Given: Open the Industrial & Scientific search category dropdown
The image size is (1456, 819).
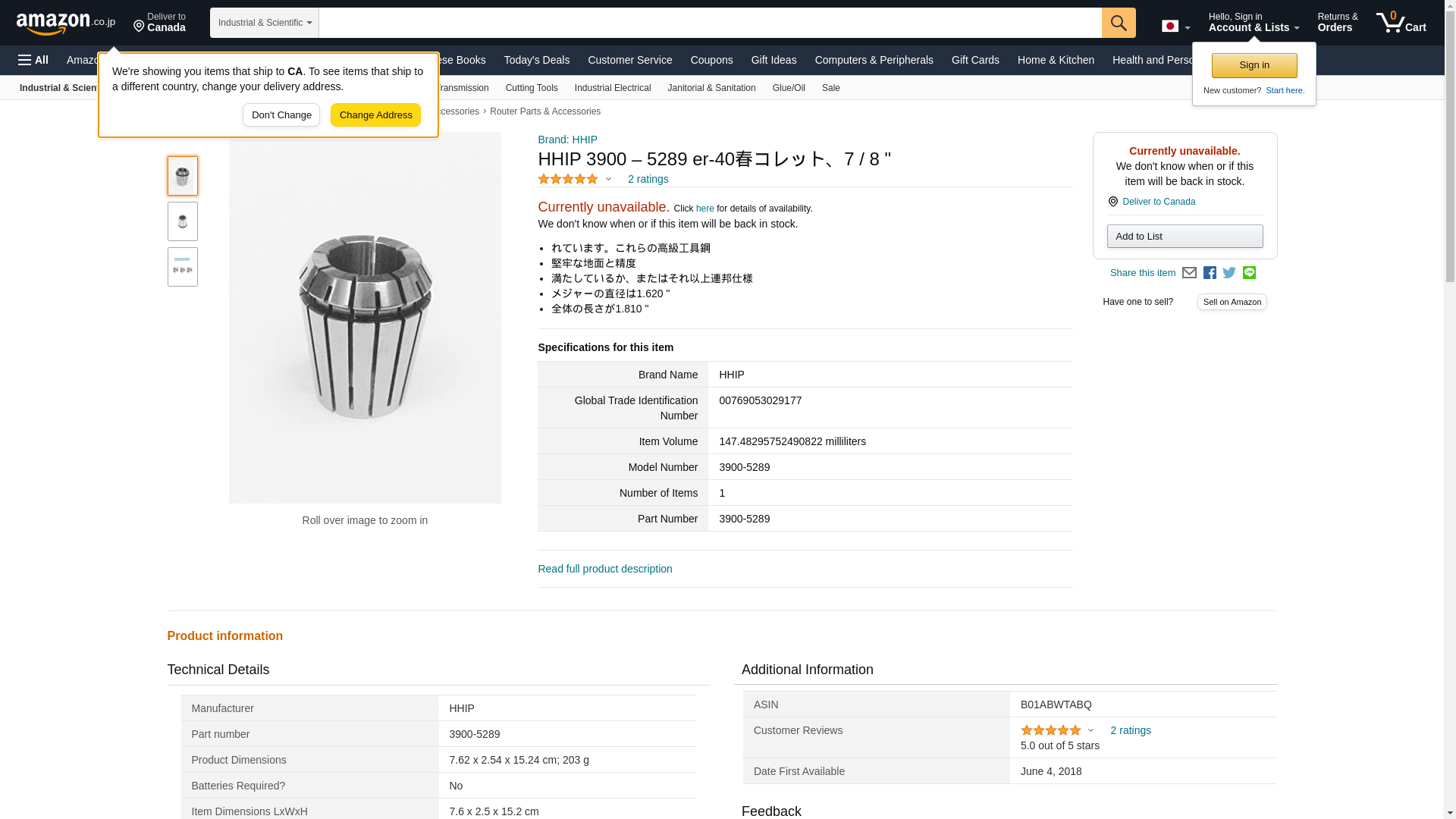Looking at the screenshot, I should point(264,23).
